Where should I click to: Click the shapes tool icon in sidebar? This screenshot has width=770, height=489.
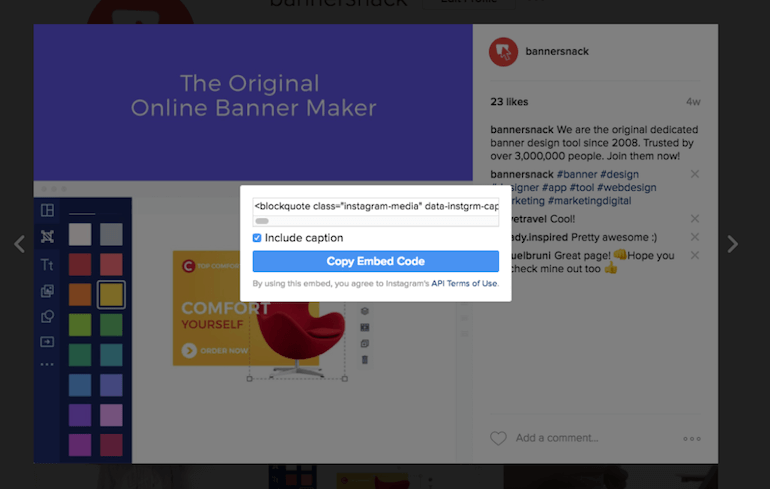point(47,317)
